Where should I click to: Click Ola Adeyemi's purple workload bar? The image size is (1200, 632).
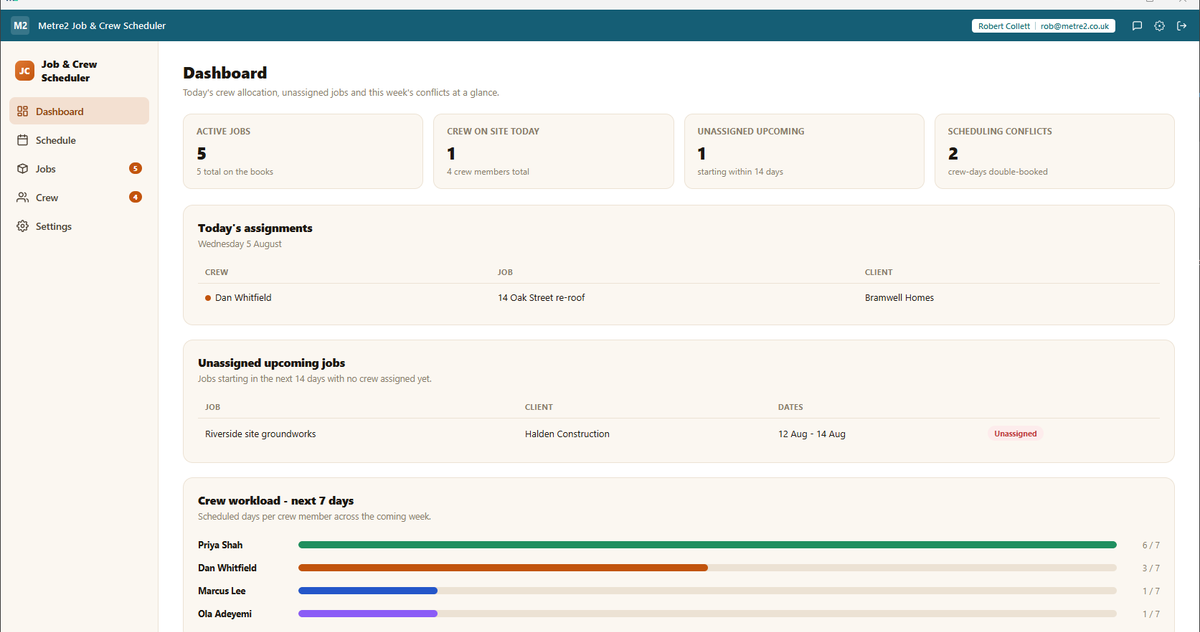point(368,614)
